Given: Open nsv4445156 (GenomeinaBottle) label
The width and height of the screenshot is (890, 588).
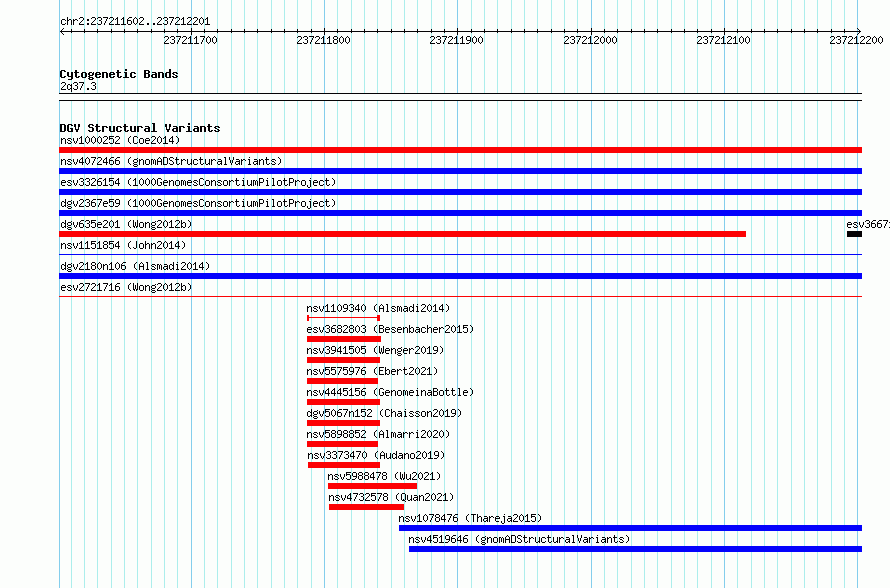Looking at the screenshot, I should pyautogui.click(x=390, y=392).
